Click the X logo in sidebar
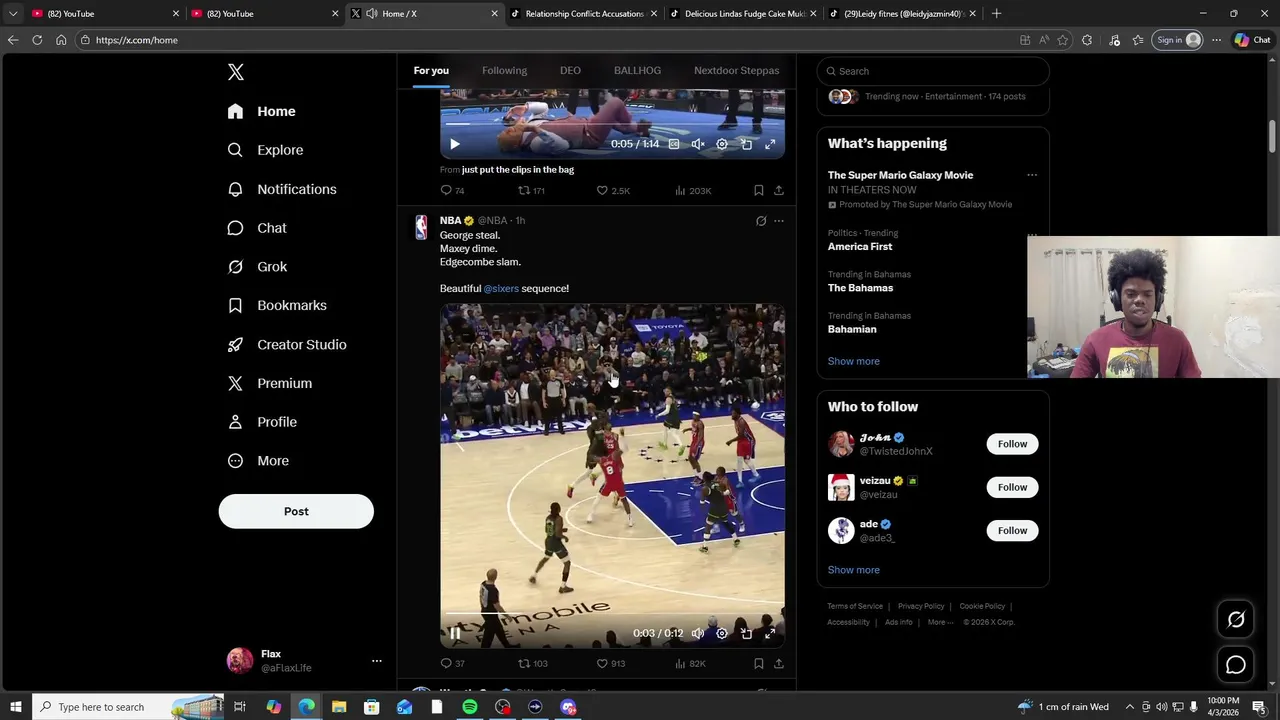This screenshot has width=1280, height=720. pyautogui.click(x=236, y=72)
